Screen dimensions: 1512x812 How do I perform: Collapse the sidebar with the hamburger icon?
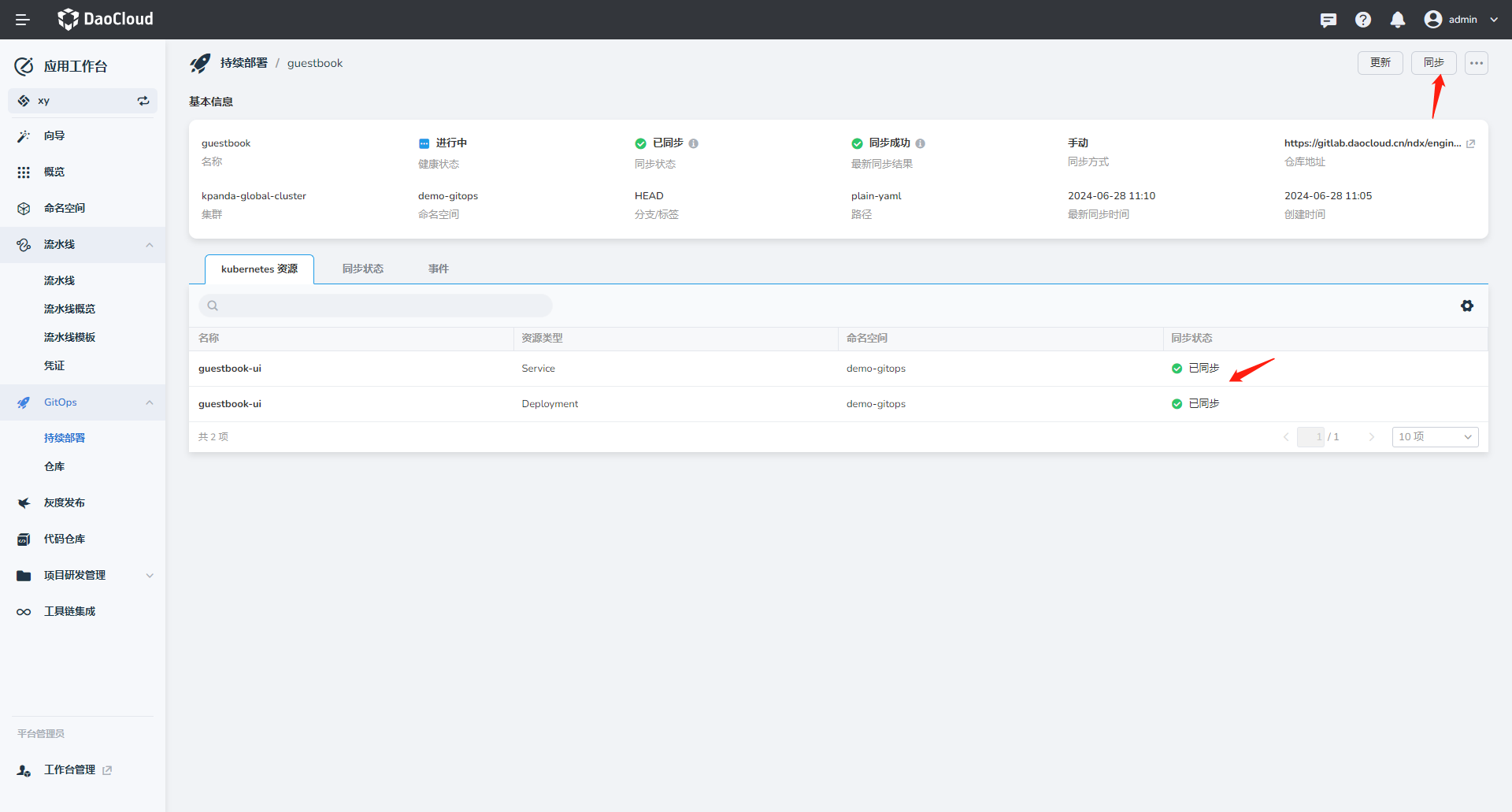(x=23, y=20)
